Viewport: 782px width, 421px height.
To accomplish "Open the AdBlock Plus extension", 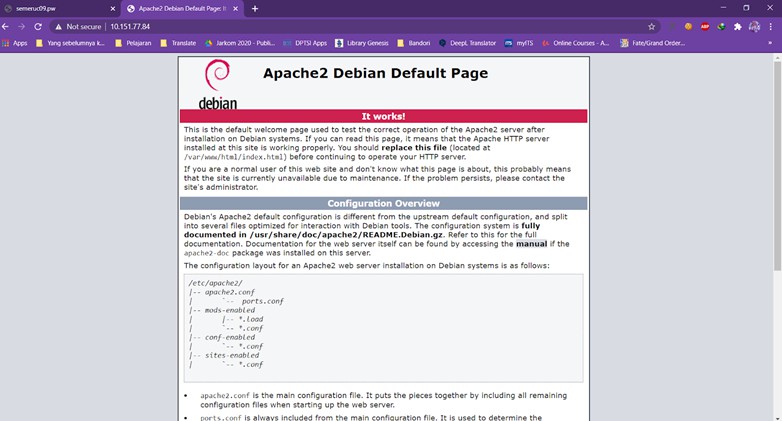I will pos(705,27).
